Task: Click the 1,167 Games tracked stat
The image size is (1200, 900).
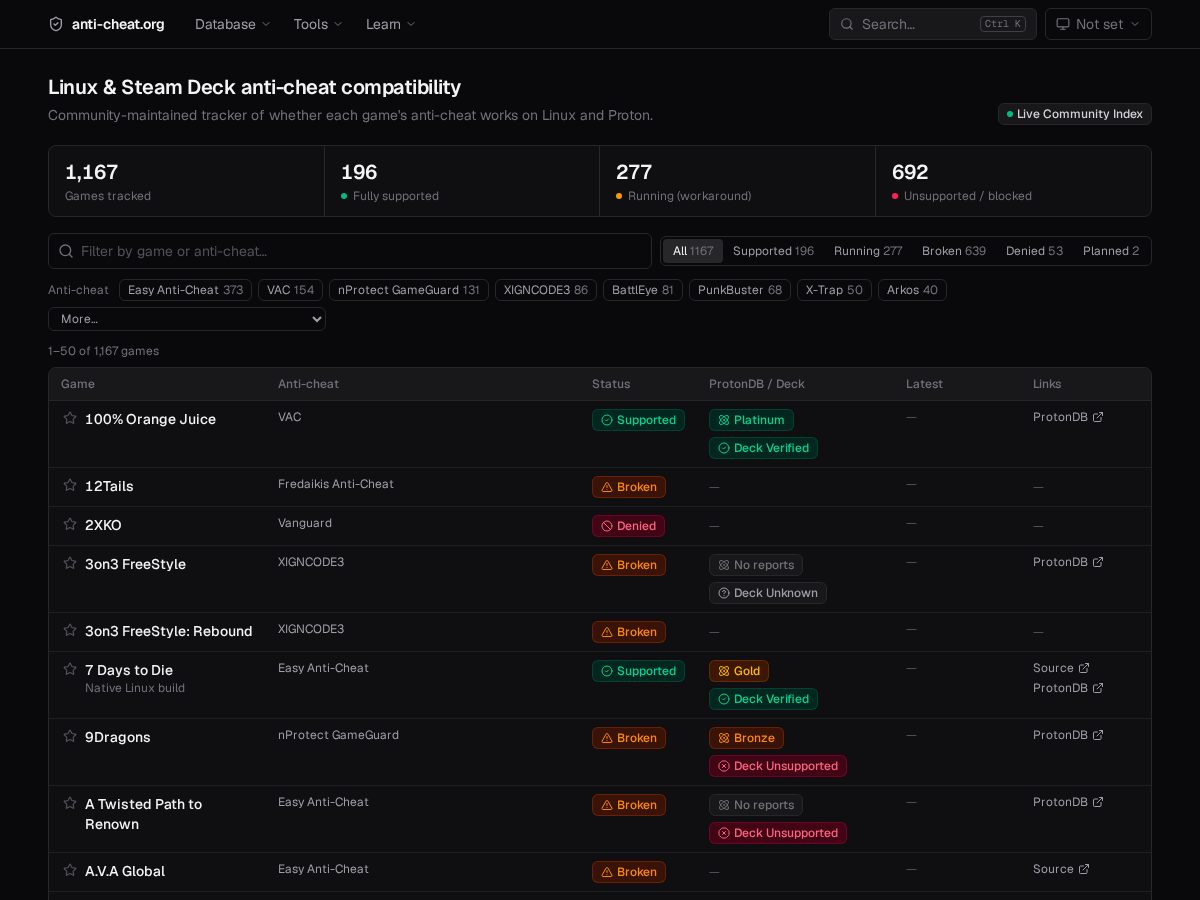Action: 186,181
